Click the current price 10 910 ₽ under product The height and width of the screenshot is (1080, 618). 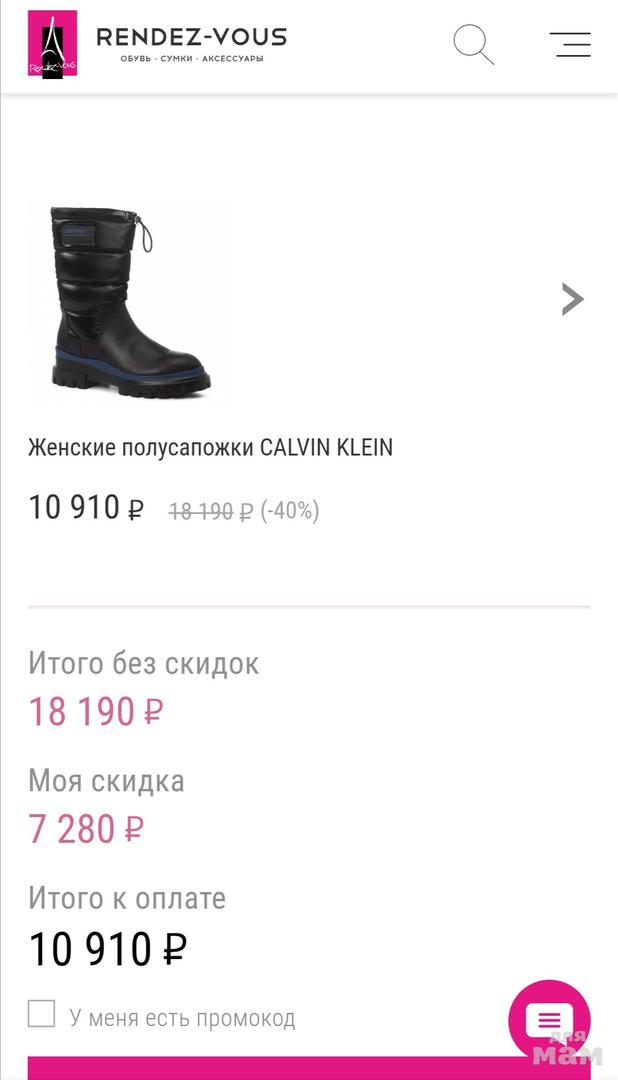pyautogui.click(x=86, y=508)
